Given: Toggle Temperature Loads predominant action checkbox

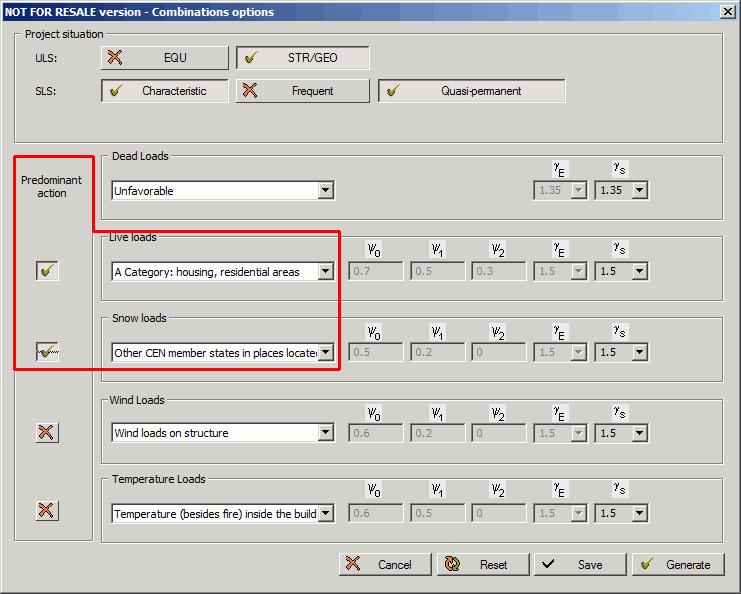Looking at the screenshot, I should (x=47, y=510).
